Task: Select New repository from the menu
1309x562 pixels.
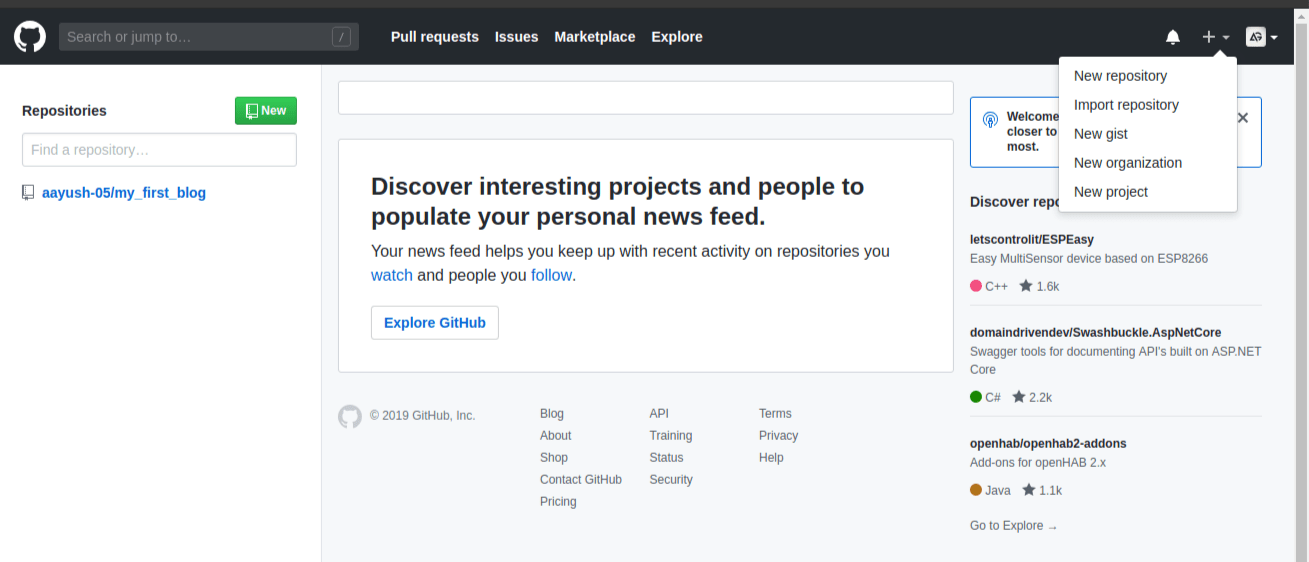Action: (x=1120, y=76)
